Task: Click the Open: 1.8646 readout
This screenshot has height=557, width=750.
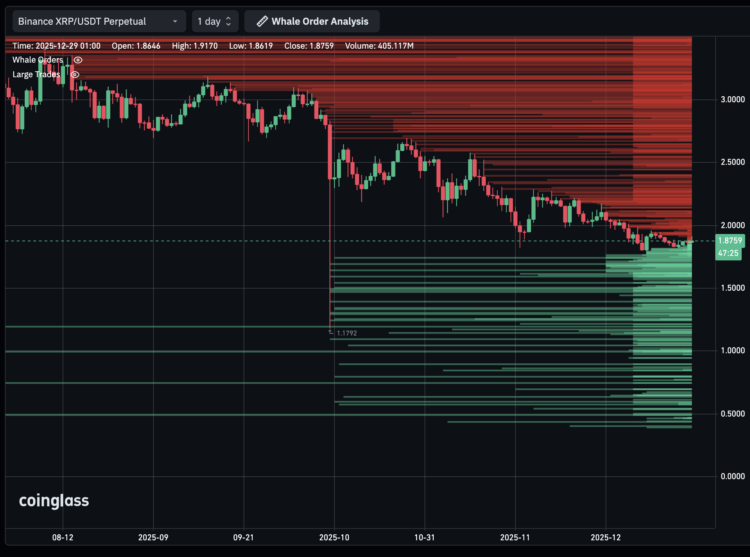Action: [x=136, y=46]
